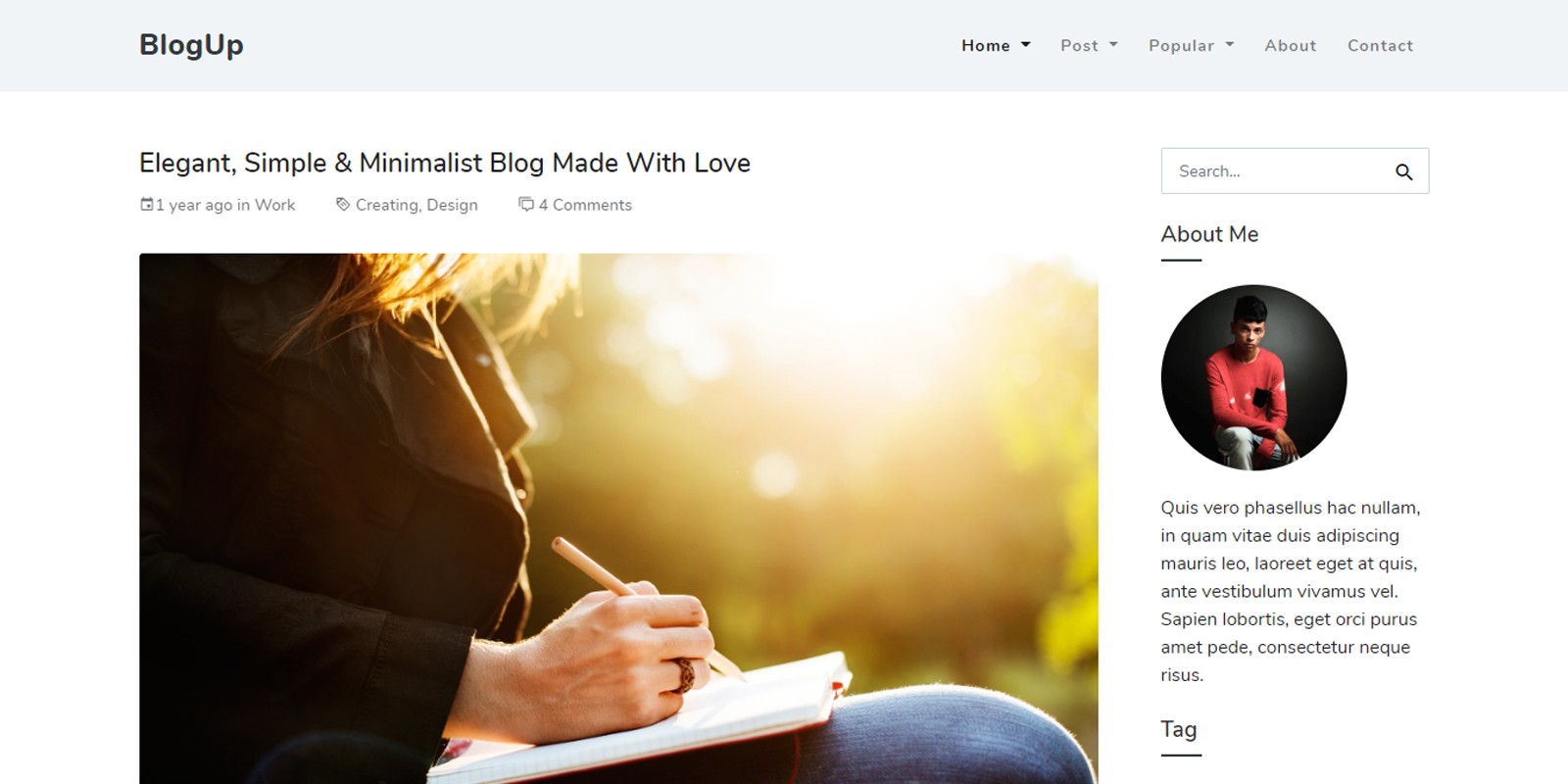Viewport: 1568px width, 784px height.
Task: Click the featured post writing image
Action: point(618,518)
